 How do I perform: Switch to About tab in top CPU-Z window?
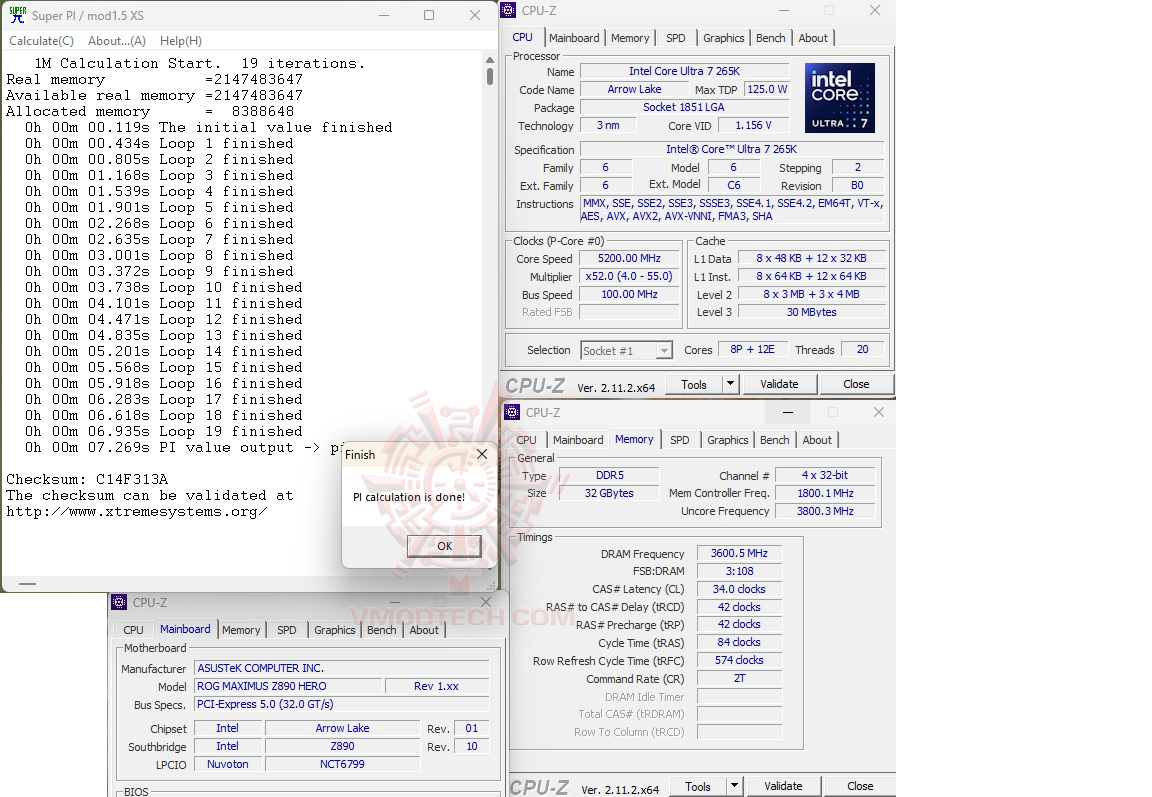pos(813,38)
